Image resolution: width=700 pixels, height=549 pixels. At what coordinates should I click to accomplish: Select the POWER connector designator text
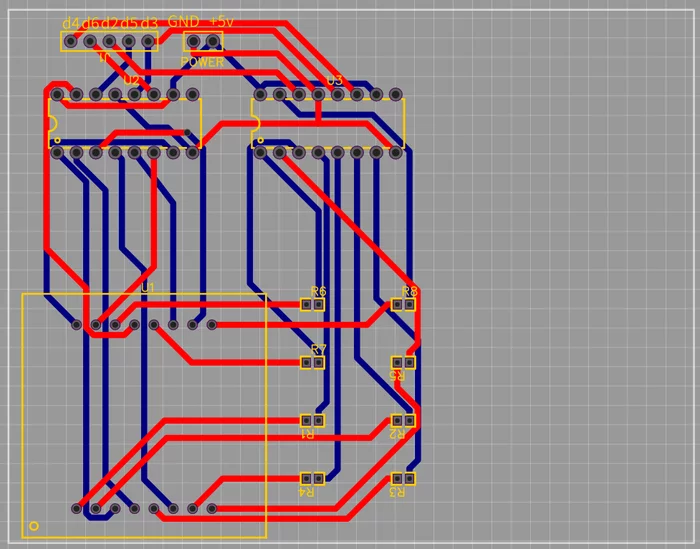tap(202, 62)
